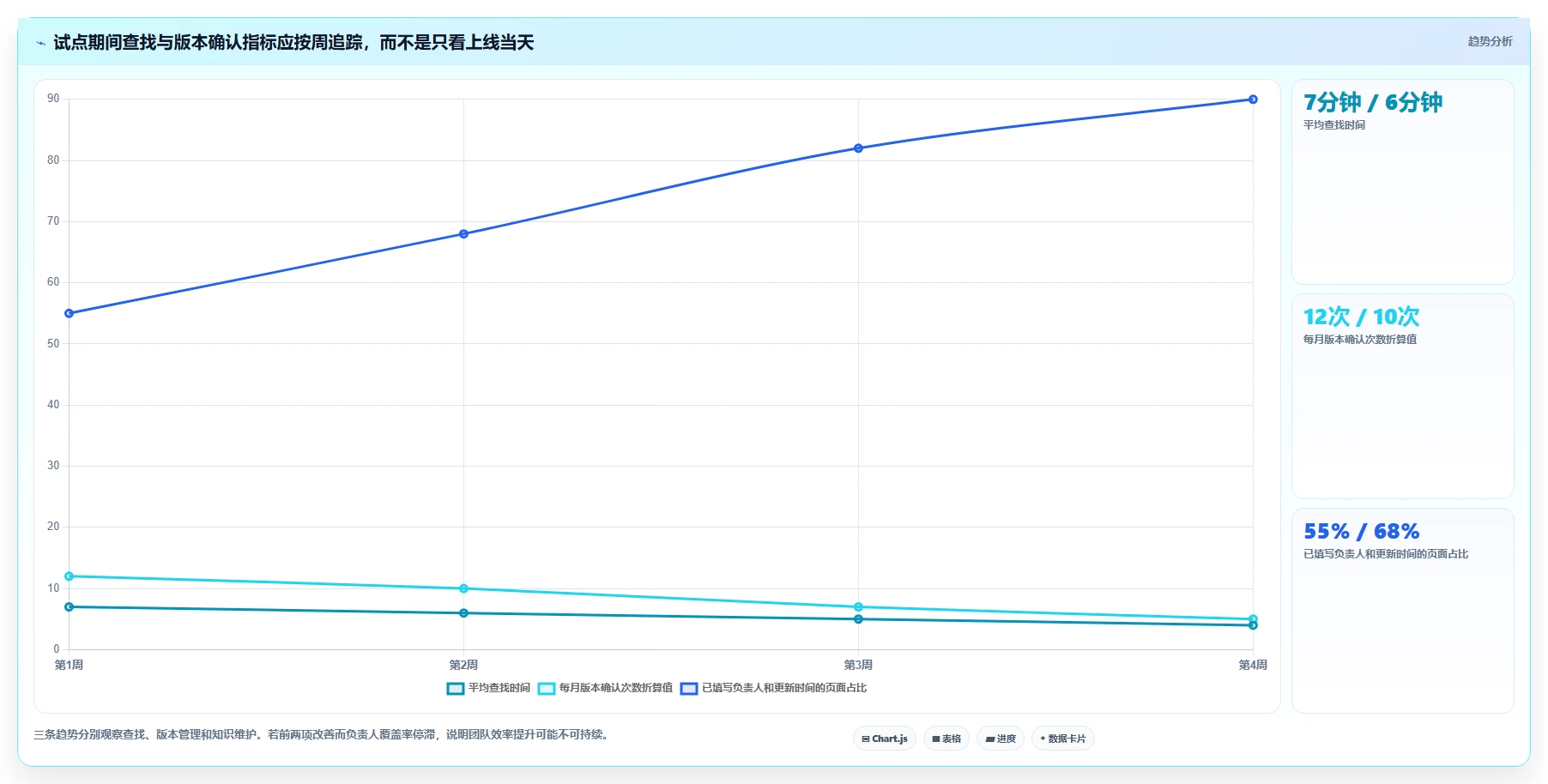Select the 12次 / 10次 stat card
This screenshot has width=1548, height=784.
1403,396
